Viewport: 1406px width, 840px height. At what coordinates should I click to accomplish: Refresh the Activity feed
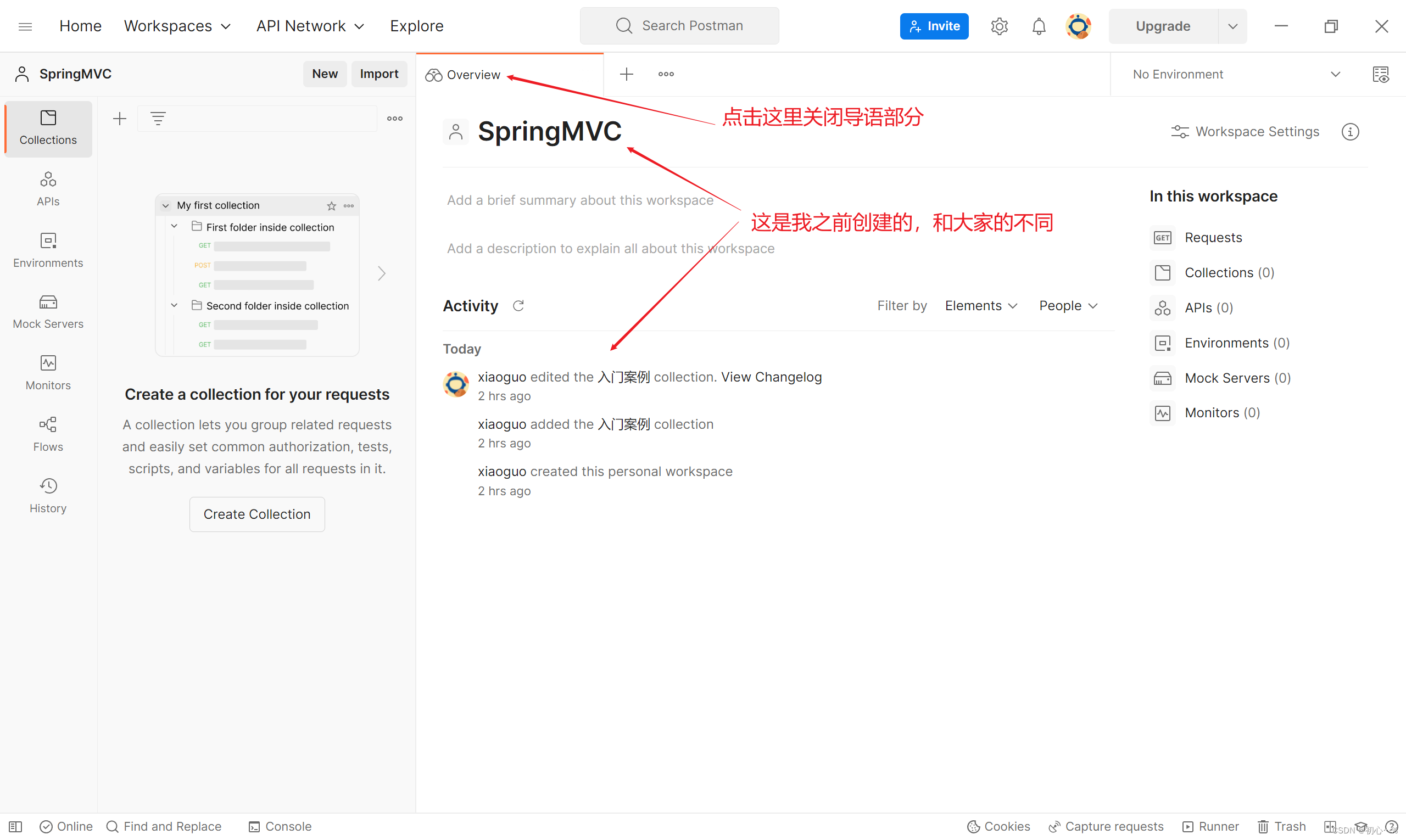click(518, 306)
